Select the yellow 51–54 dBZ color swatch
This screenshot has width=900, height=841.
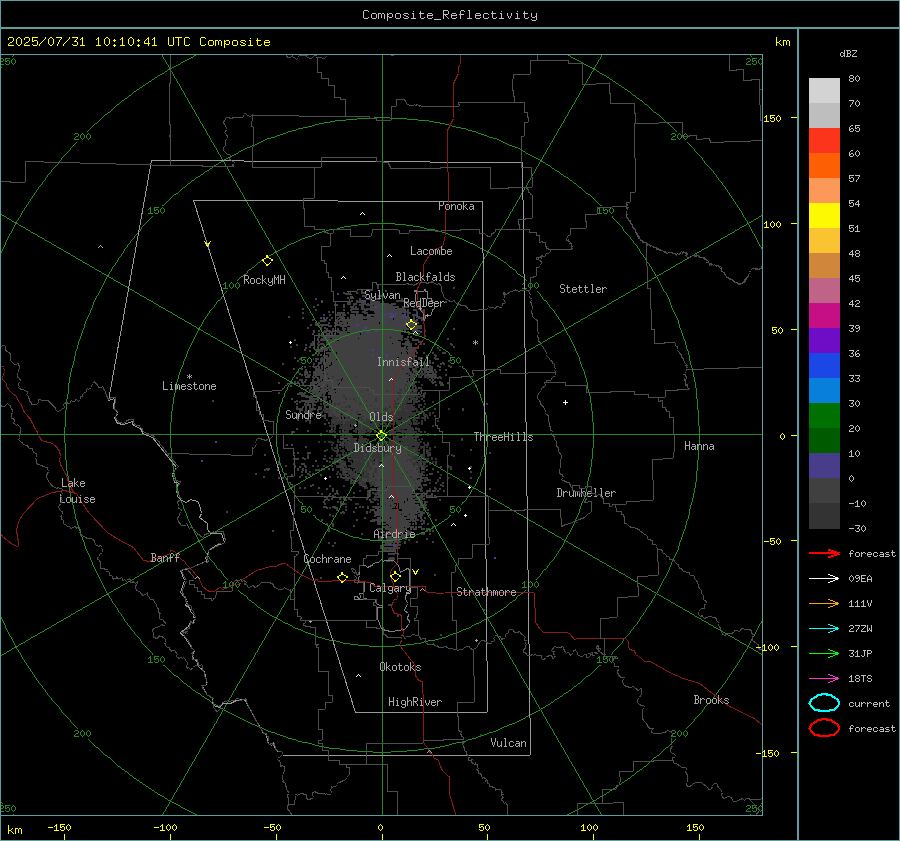(x=824, y=216)
